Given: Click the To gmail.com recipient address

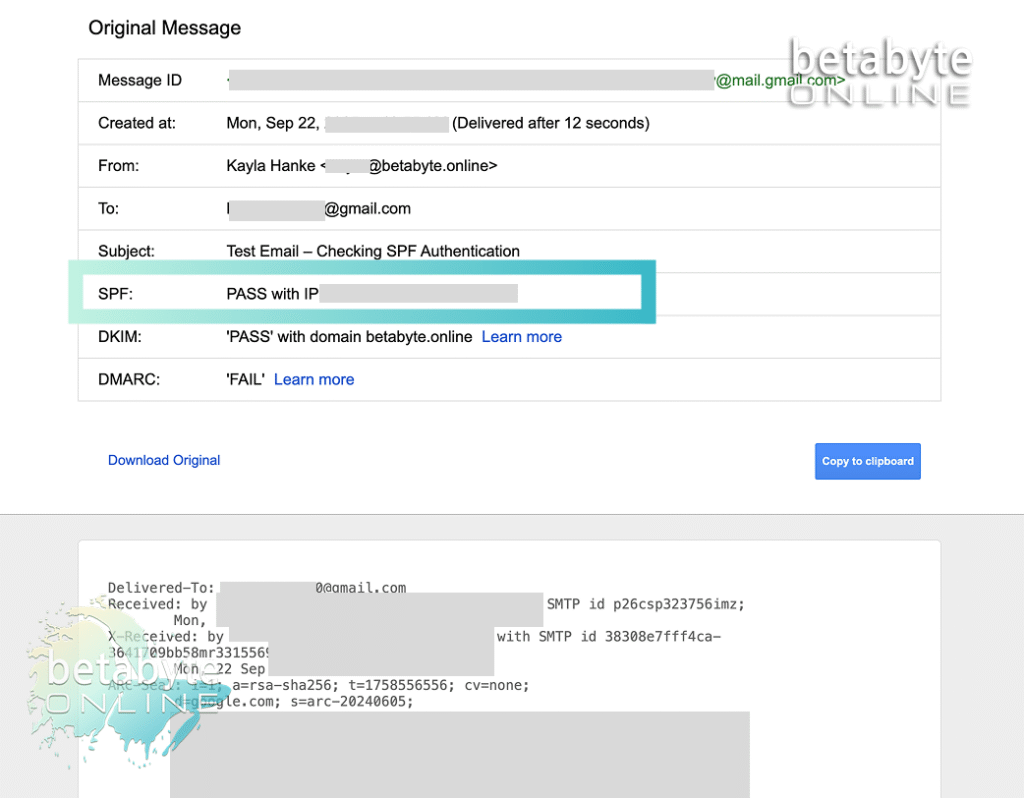Looking at the screenshot, I should click(319, 209).
